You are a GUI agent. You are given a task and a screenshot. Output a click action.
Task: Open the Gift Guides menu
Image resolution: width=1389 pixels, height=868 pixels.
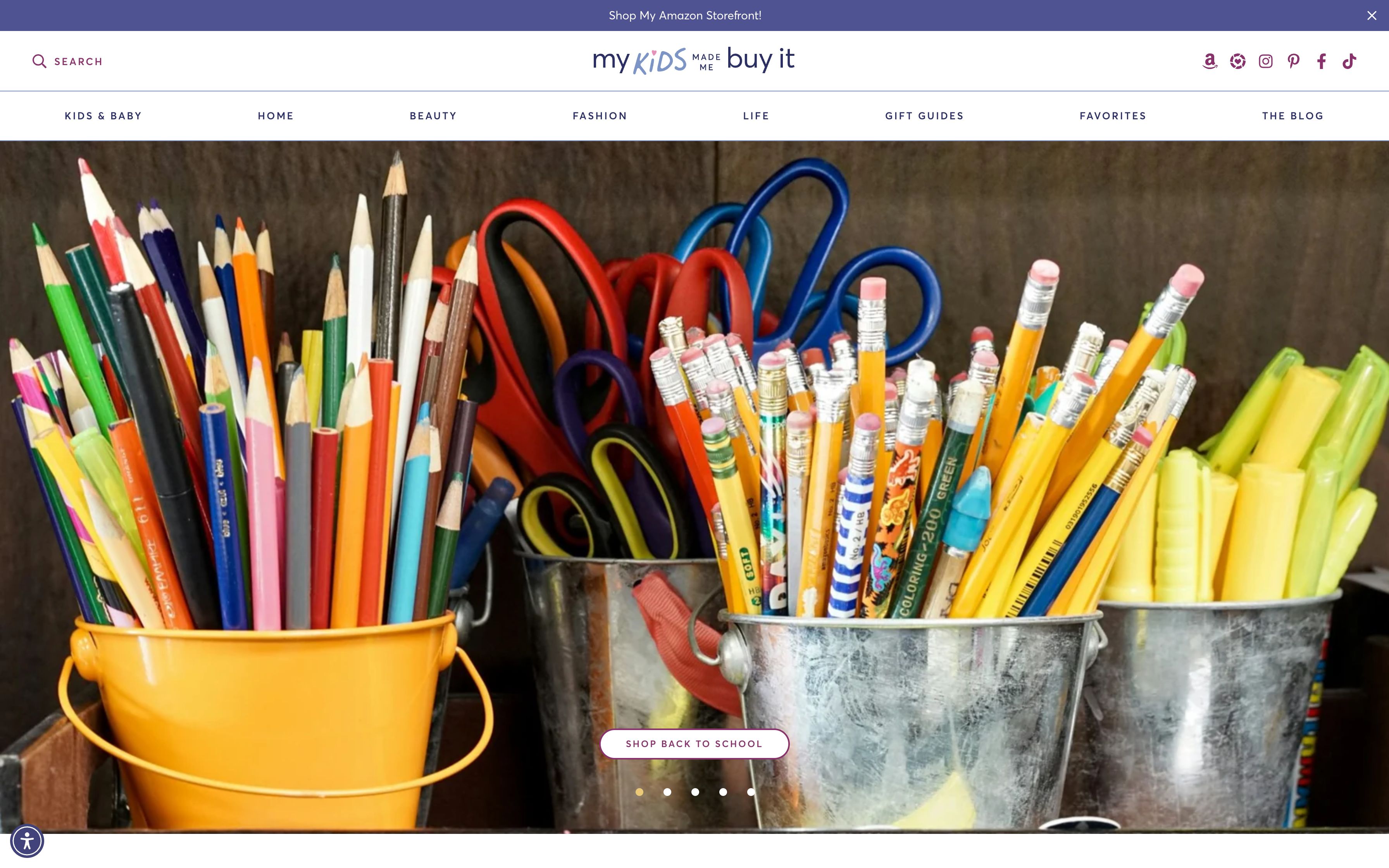coord(924,116)
